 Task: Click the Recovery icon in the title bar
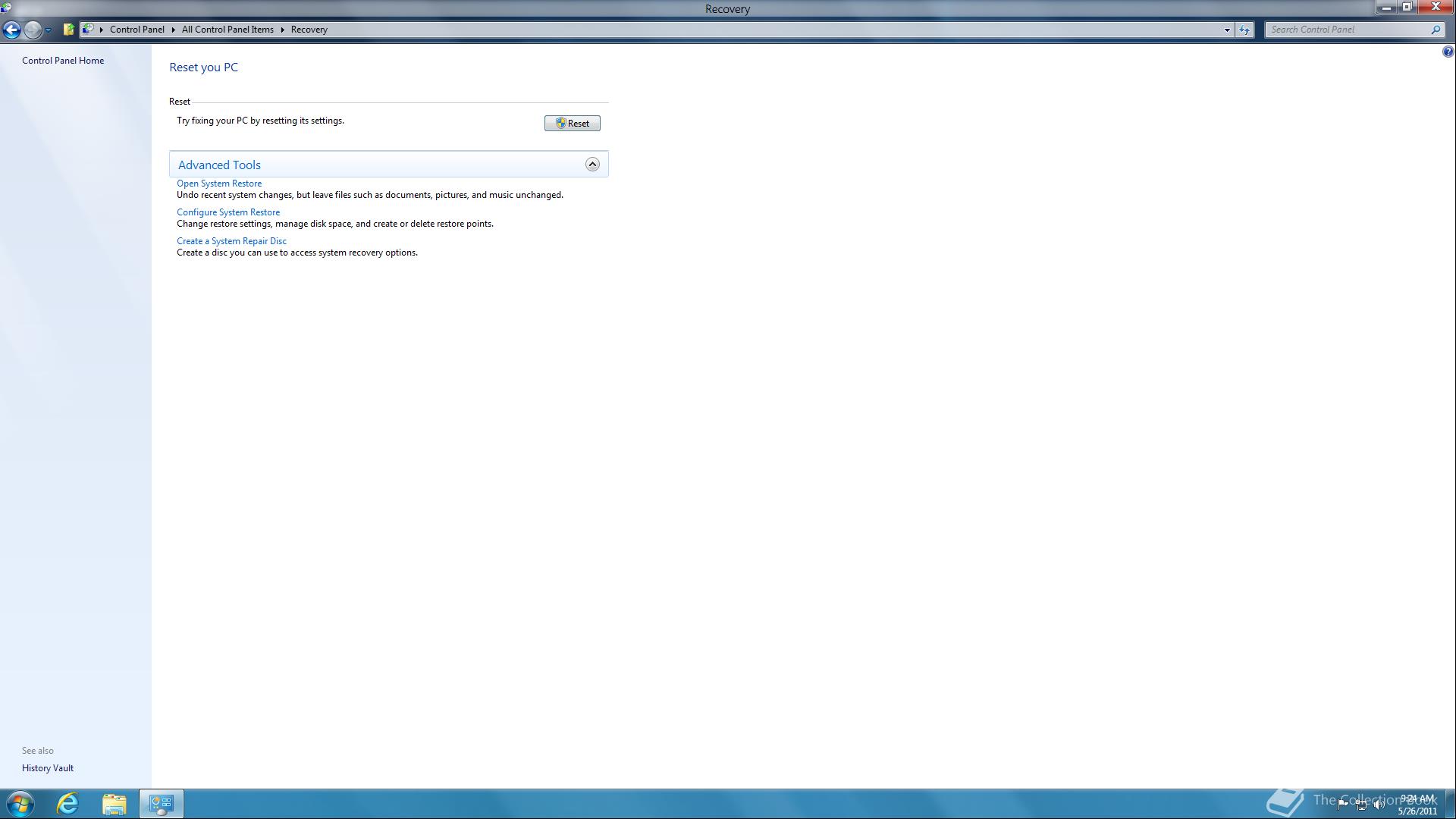point(6,8)
